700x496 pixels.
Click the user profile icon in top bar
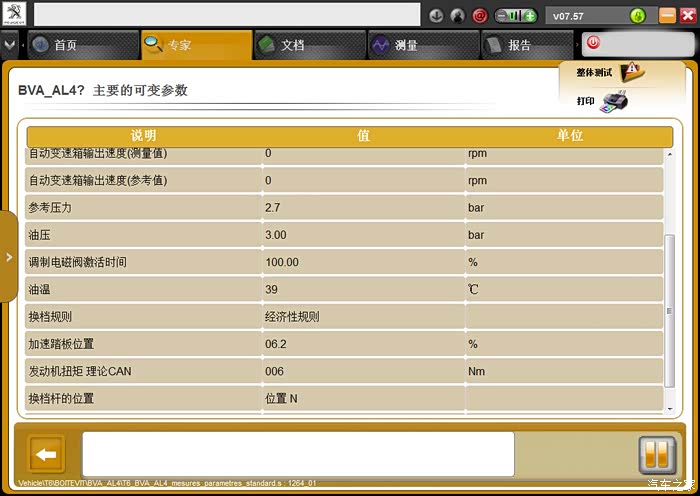coord(457,16)
